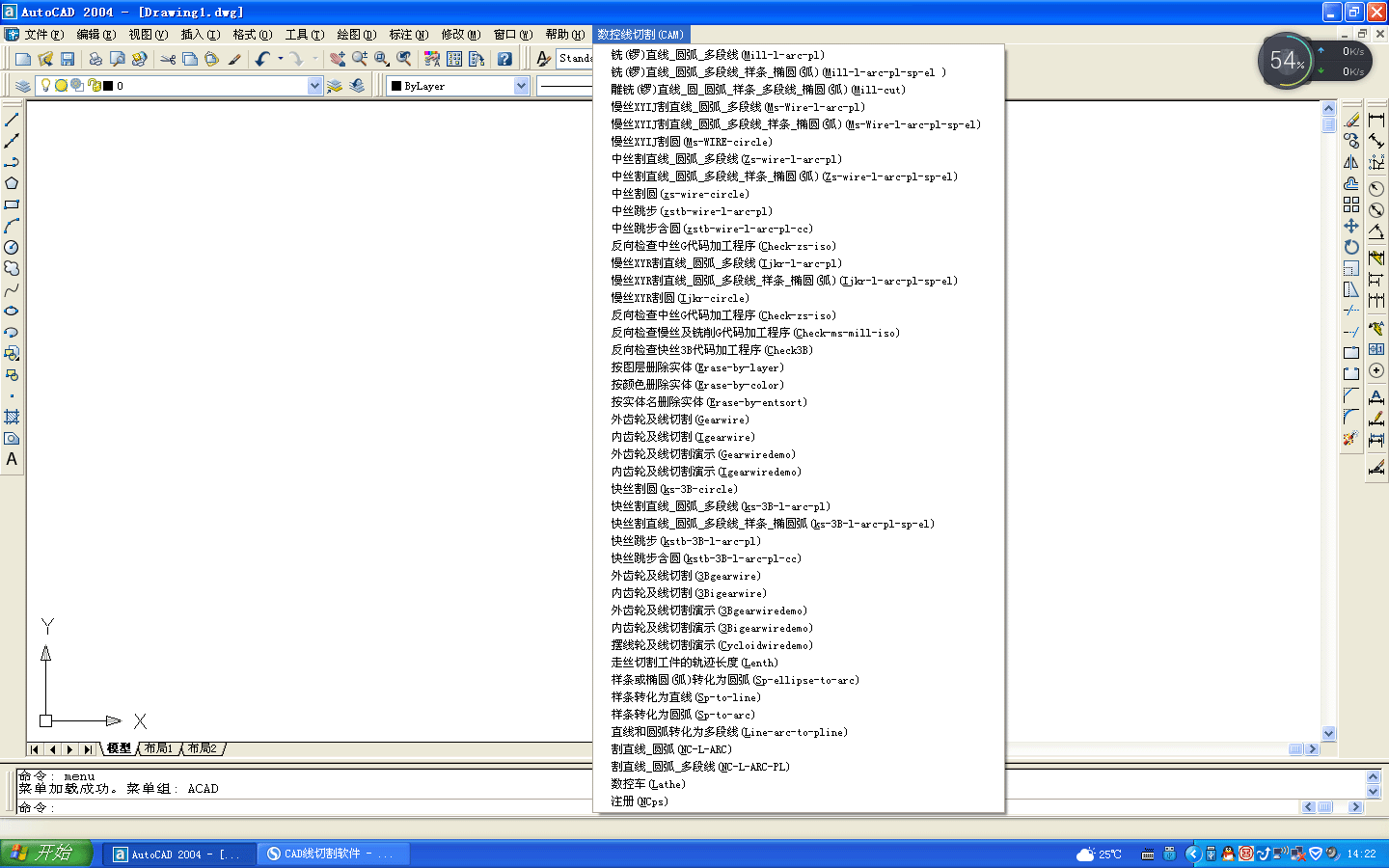The height and width of the screenshot is (868, 1389).
Task: Click the New drawing toolbar icon
Action: (23, 59)
